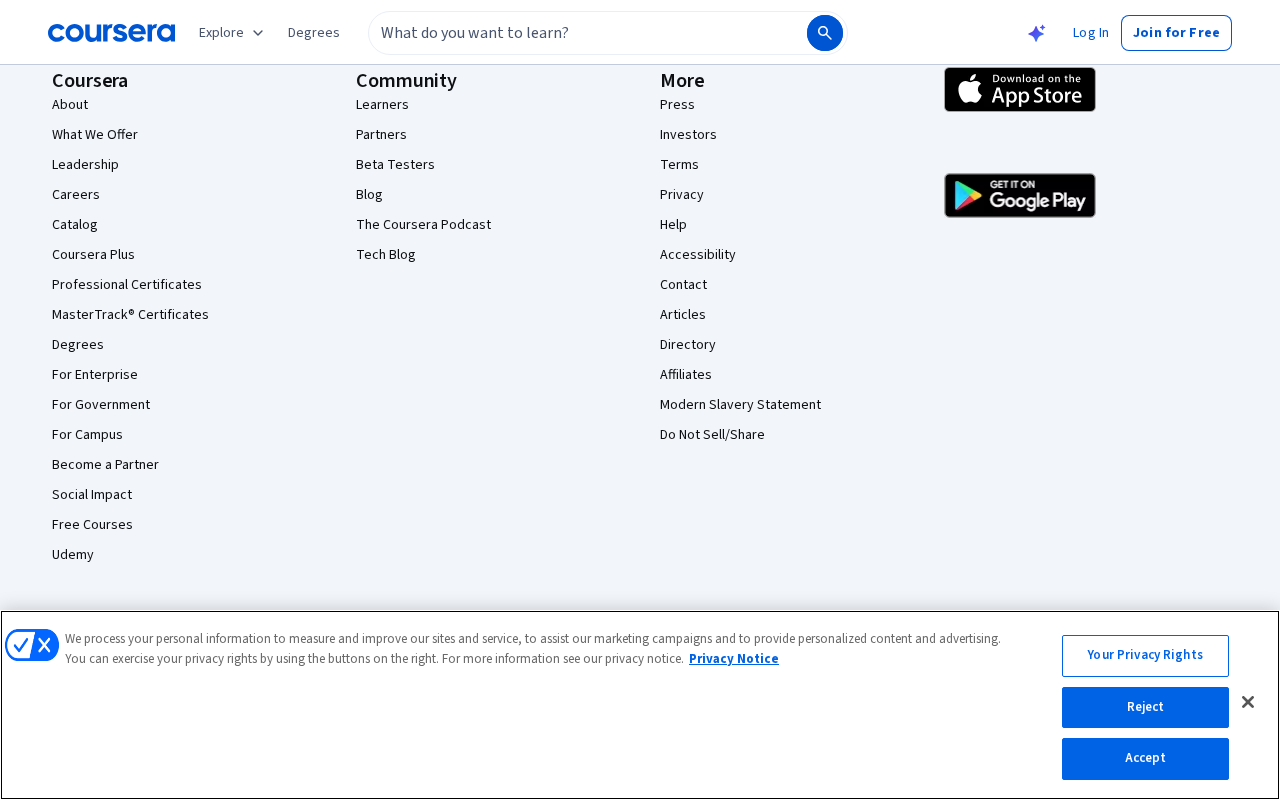This screenshot has height=800, width=1280.
Task: Open the Degrees header menu item
Action: (314, 33)
